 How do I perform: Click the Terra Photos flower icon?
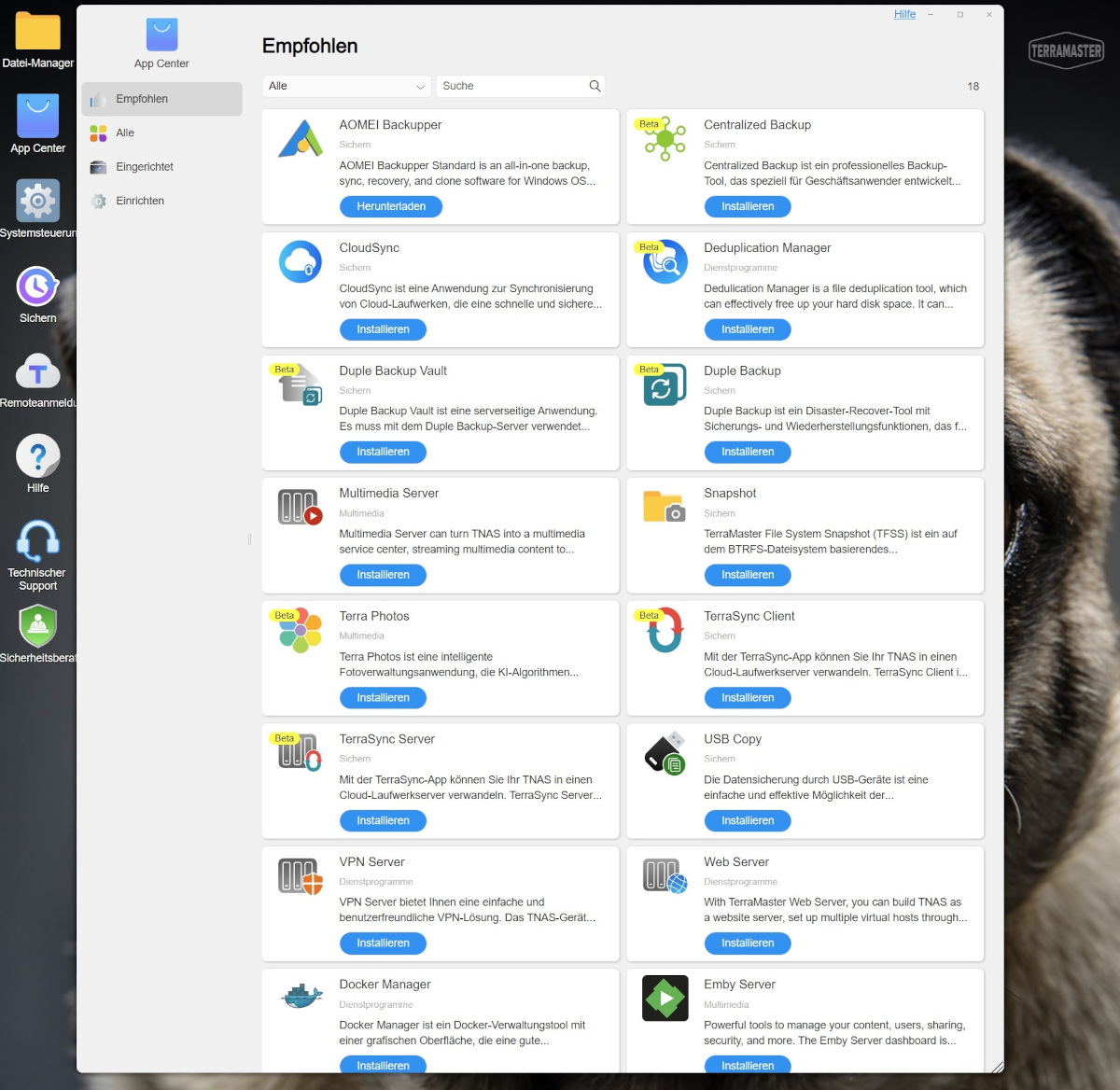click(301, 631)
